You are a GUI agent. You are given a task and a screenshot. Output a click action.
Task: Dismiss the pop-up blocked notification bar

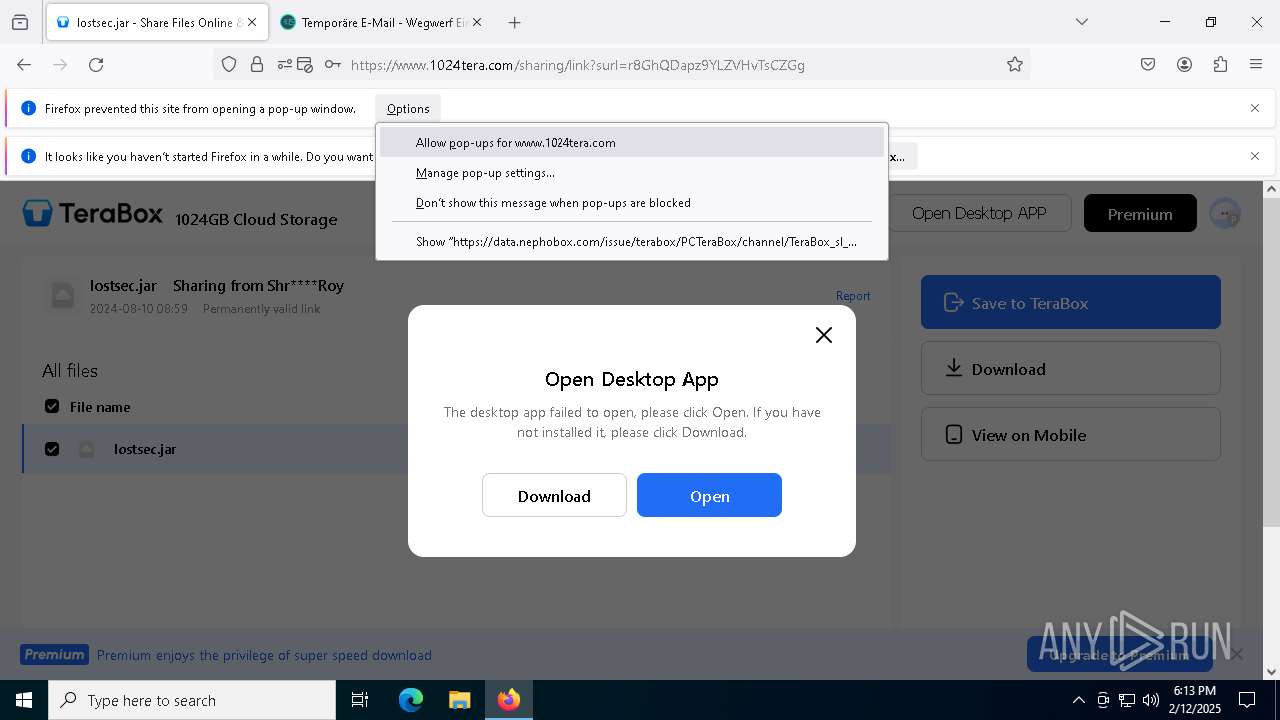pos(1255,108)
